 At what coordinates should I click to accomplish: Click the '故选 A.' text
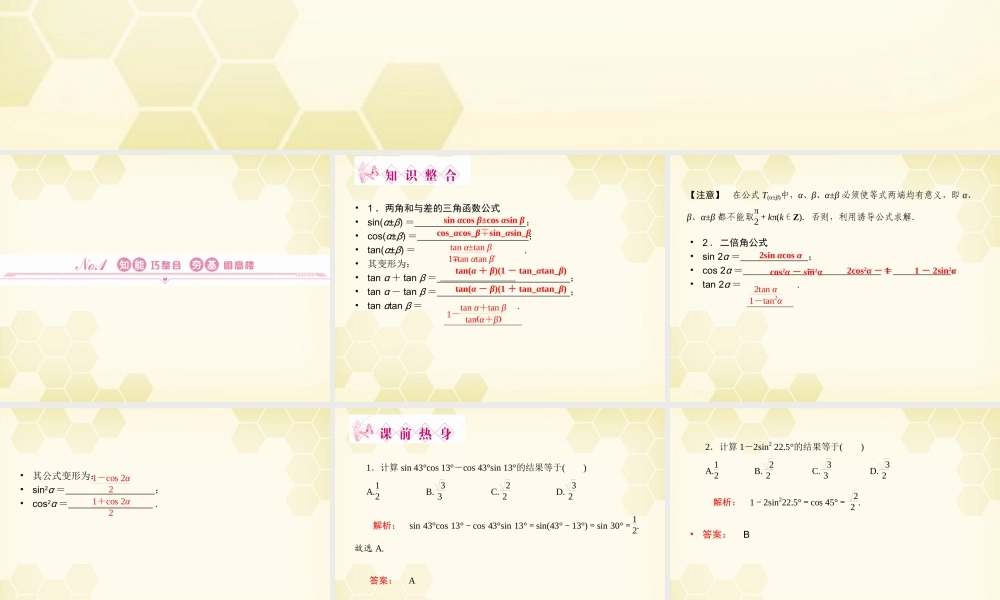tap(369, 548)
